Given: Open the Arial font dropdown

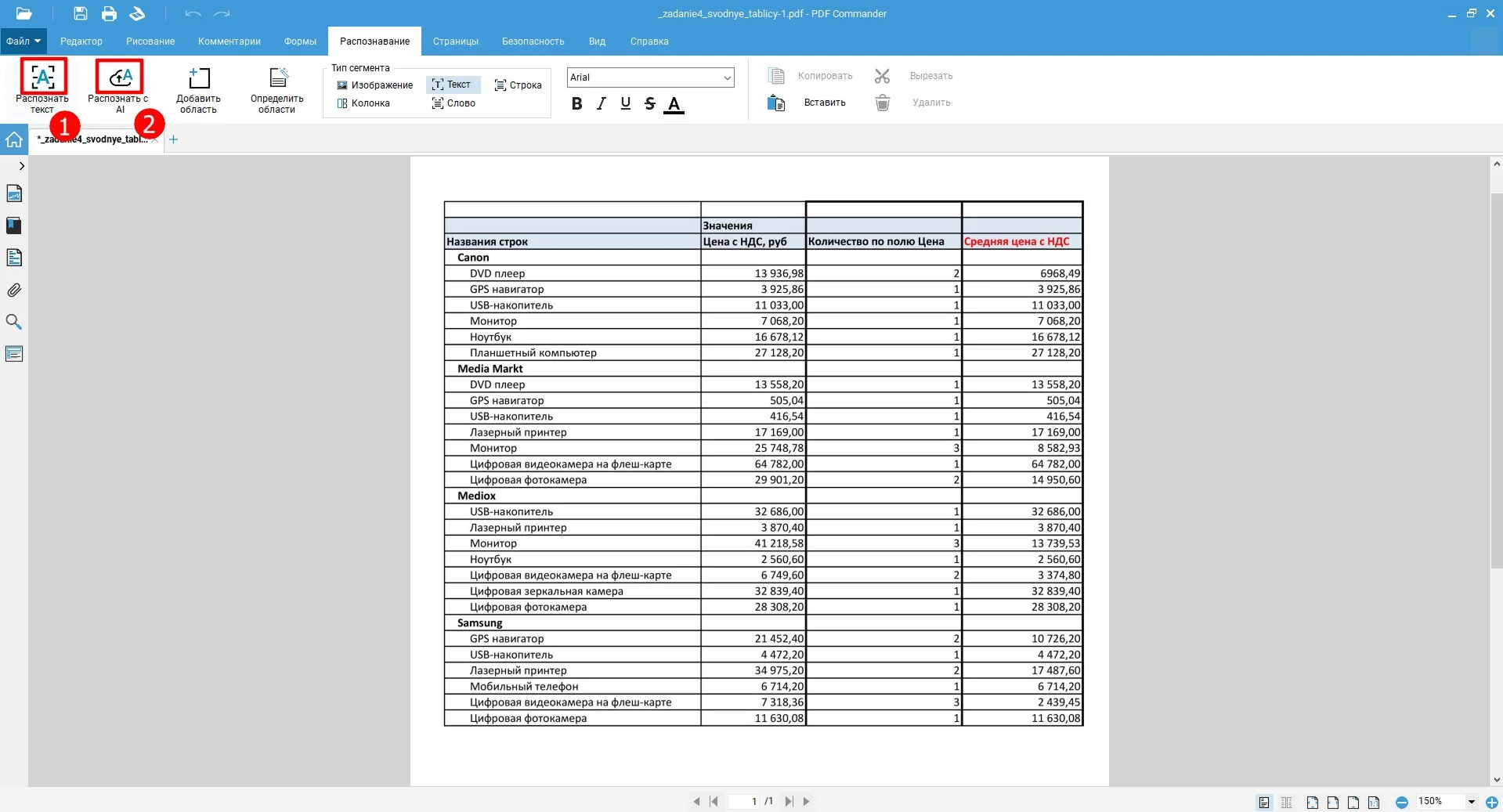Looking at the screenshot, I should click(727, 78).
